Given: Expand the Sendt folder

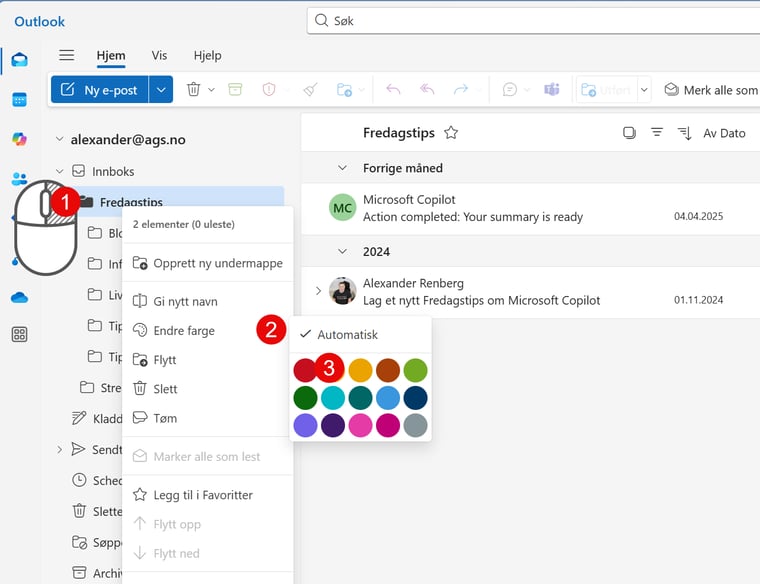Looking at the screenshot, I should [x=59, y=450].
